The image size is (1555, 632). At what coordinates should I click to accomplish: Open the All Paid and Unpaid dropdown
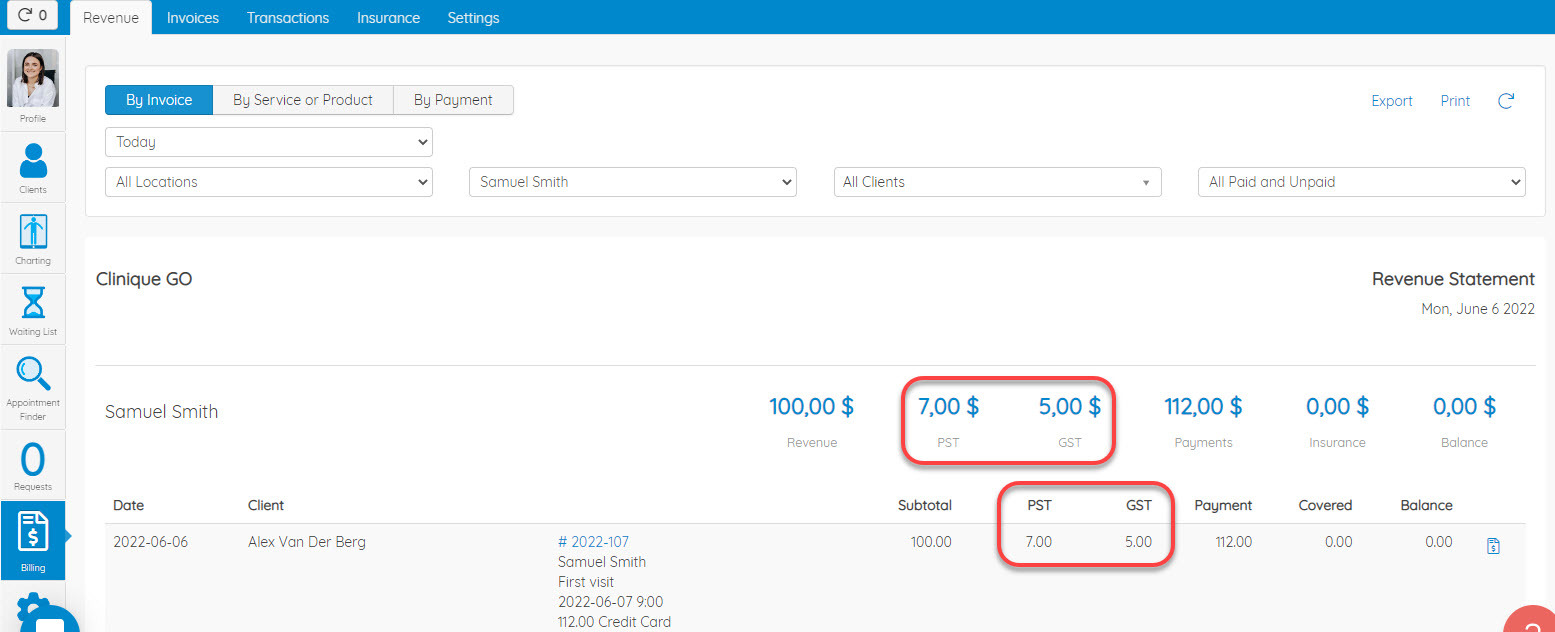click(x=1362, y=182)
